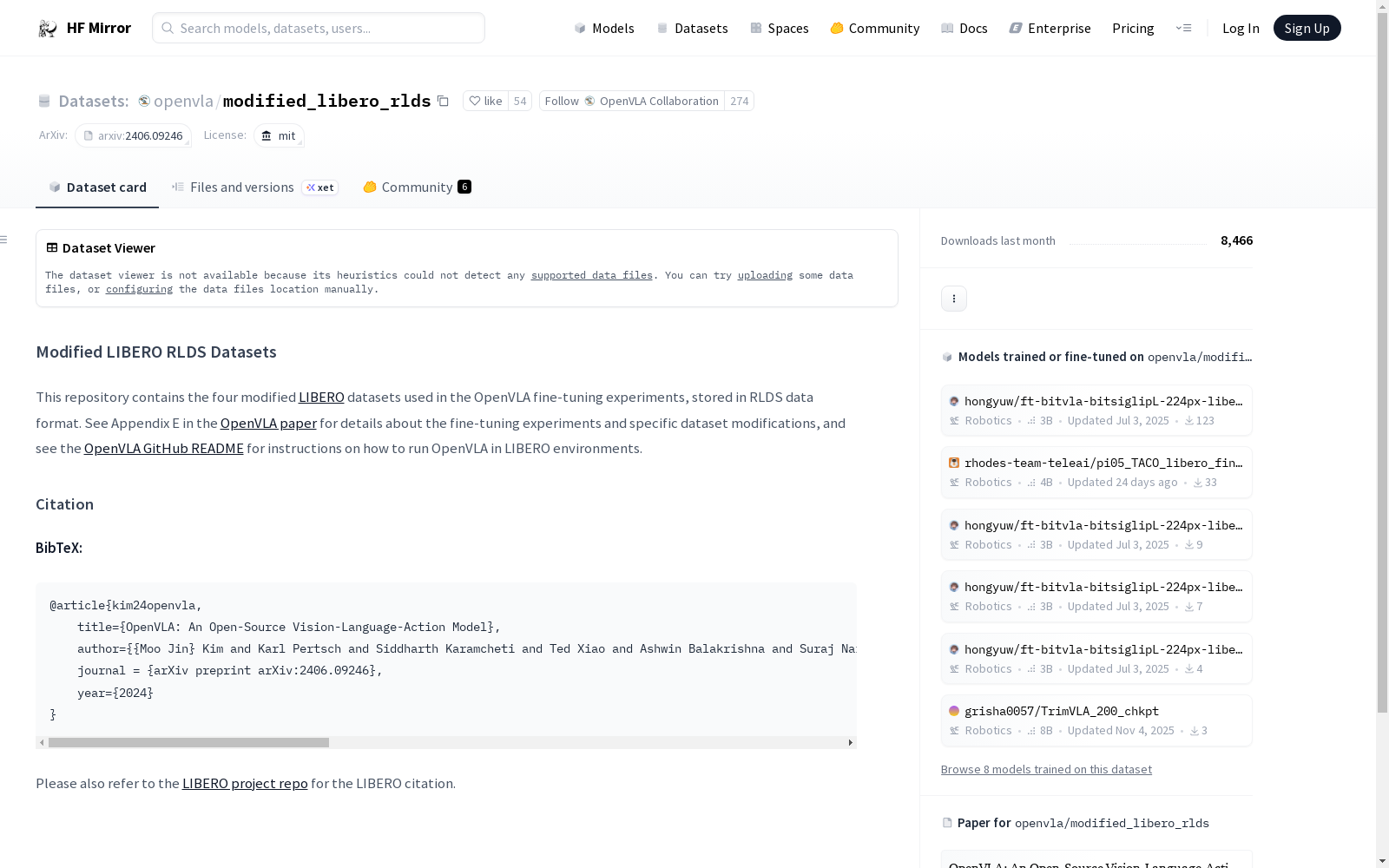Click the heart like button
The image size is (1389, 868).
click(x=485, y=101)
